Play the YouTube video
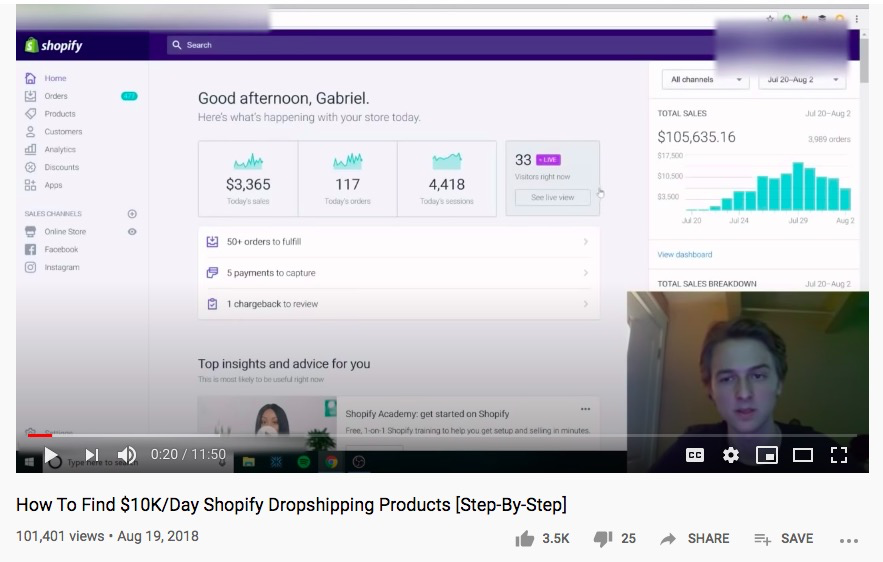 coord(51,455)
